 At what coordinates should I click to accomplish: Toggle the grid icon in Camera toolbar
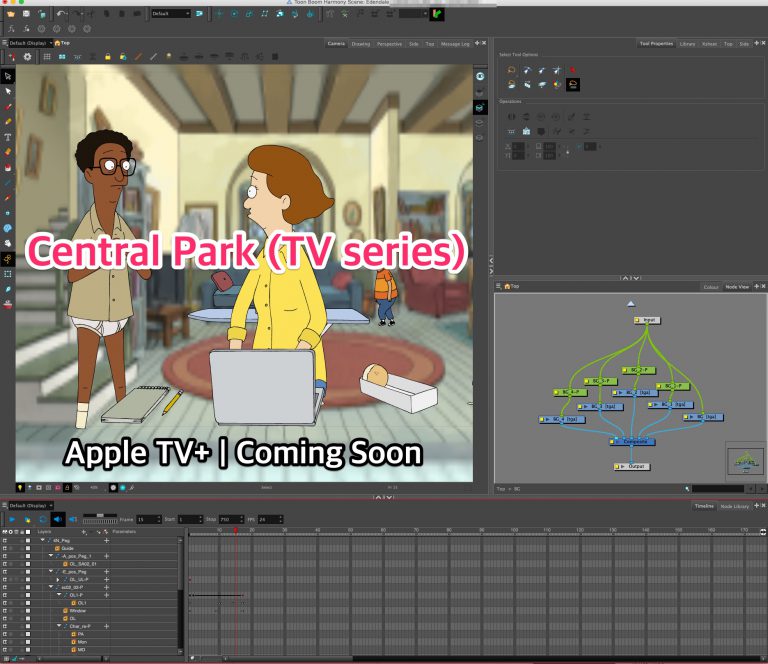point(47,57)
